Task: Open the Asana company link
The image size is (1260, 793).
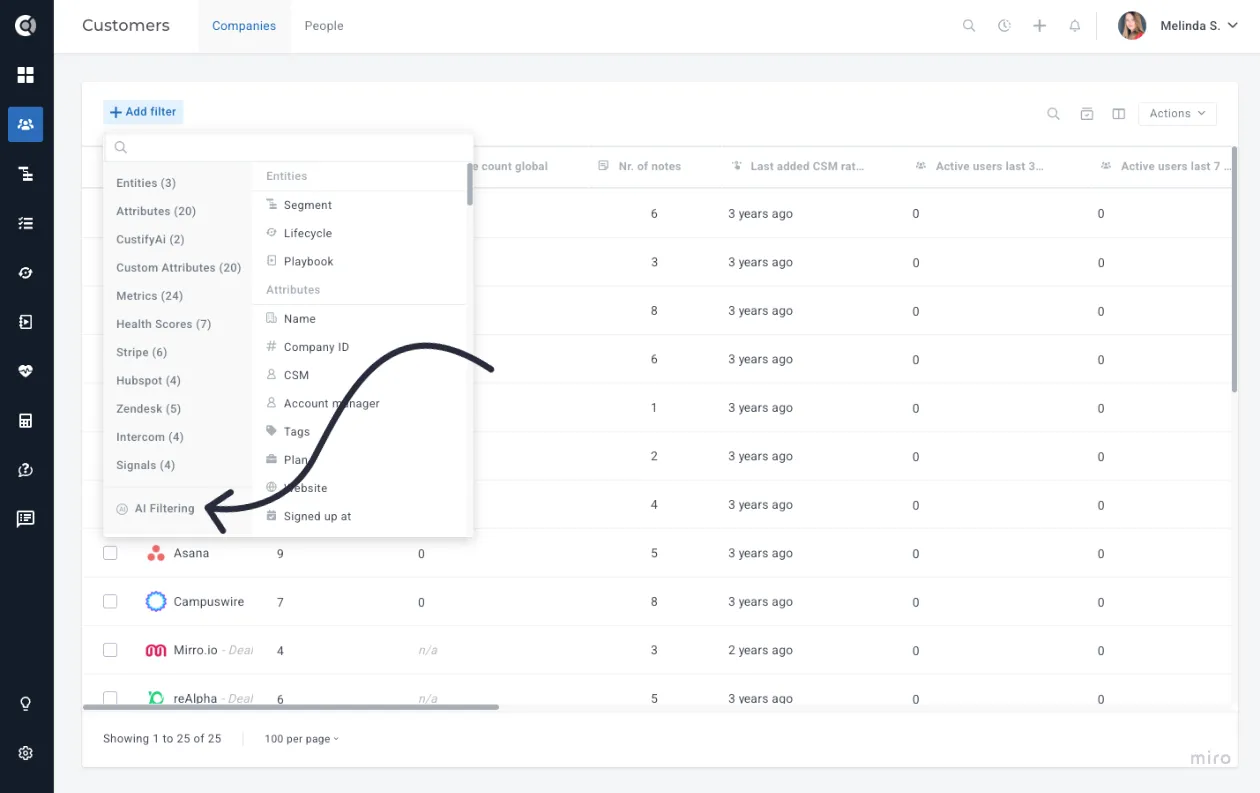Action: (x=191, y=553)
